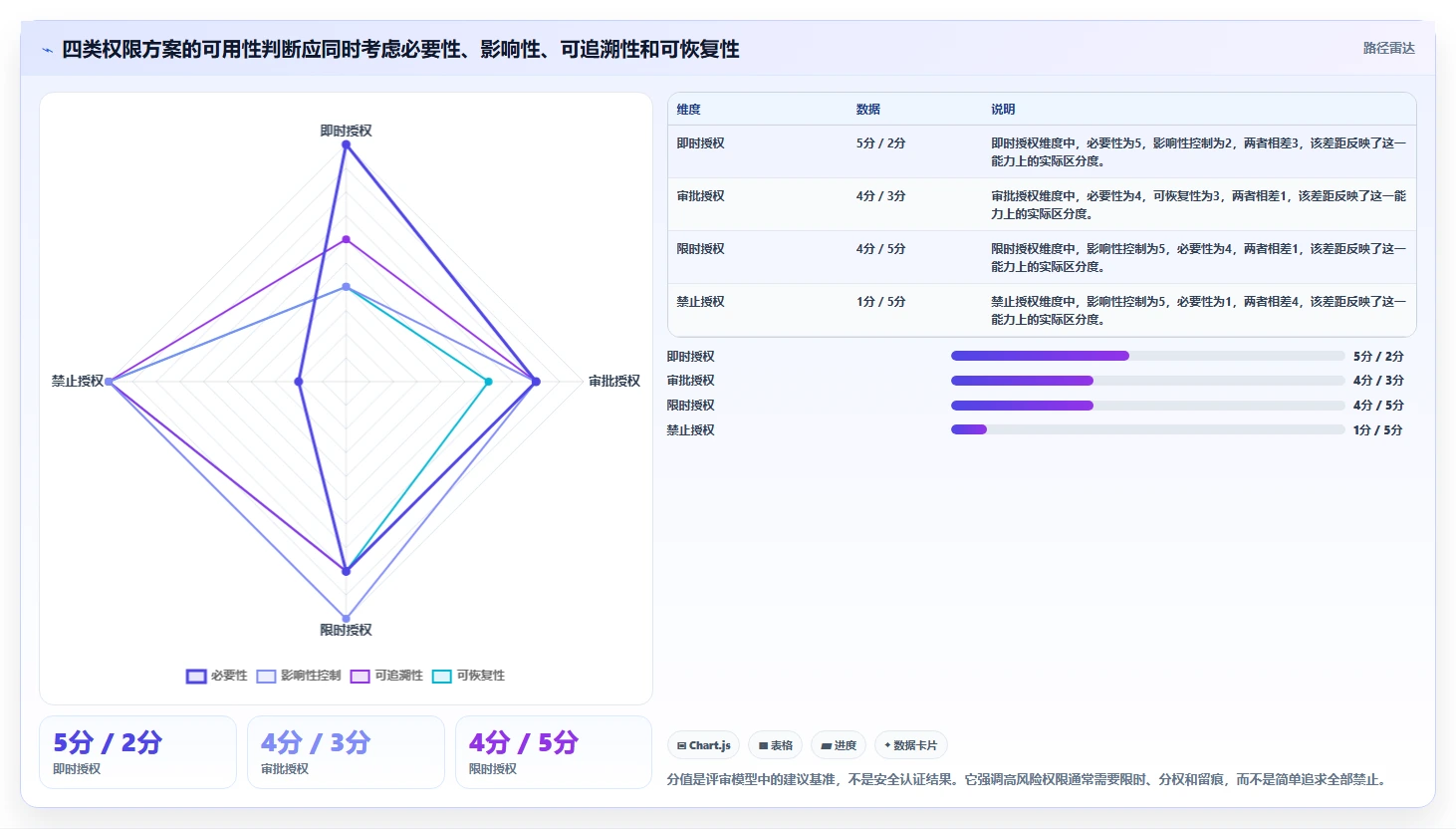Toggle the 可追溯性 legend color box
This screenshot has height=829, width=1456.
pos(360,676)
